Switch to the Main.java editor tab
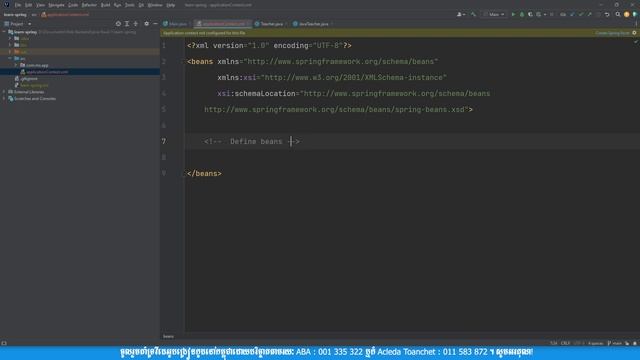Viewport: 640px width, 360px height. (176, 24)
